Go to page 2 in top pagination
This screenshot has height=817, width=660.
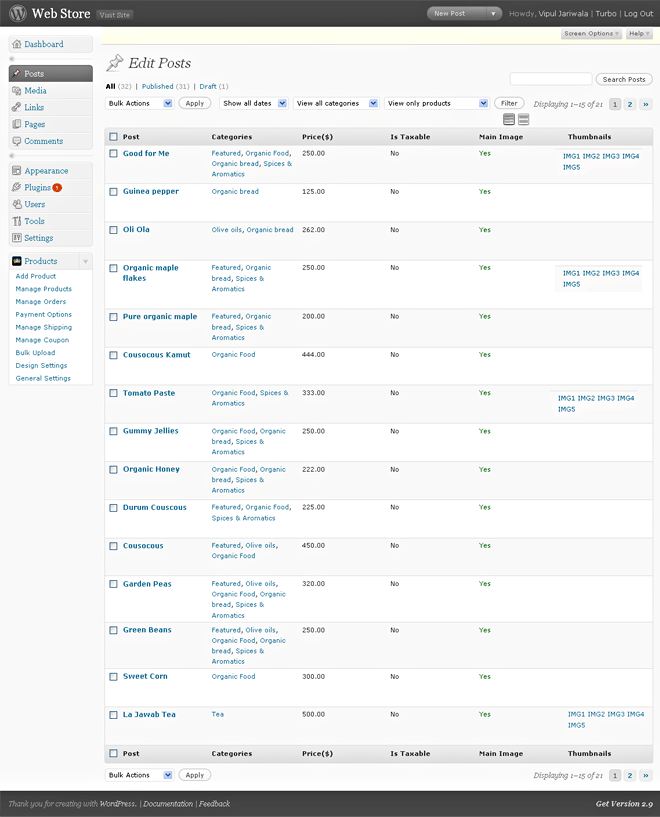[630, 104]
